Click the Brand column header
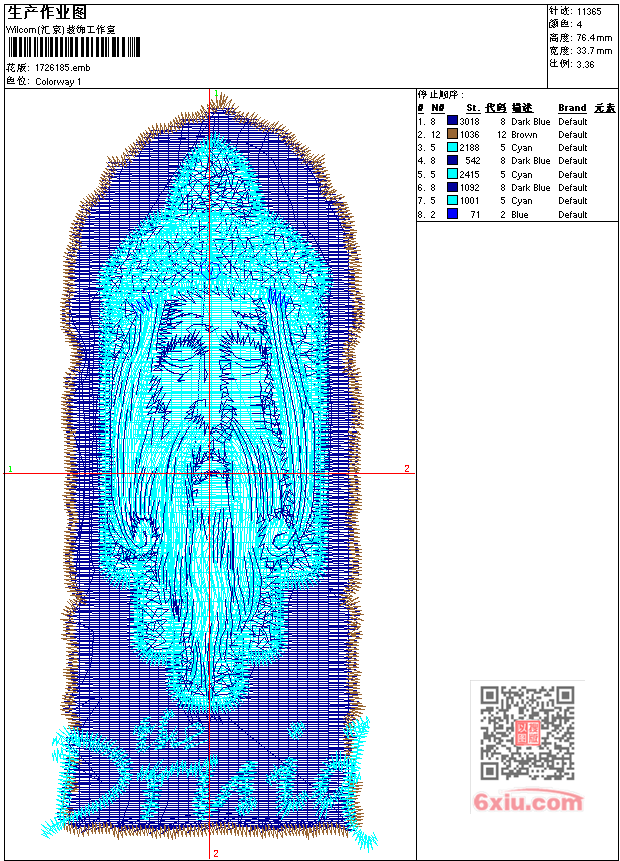 click(572, 108)
